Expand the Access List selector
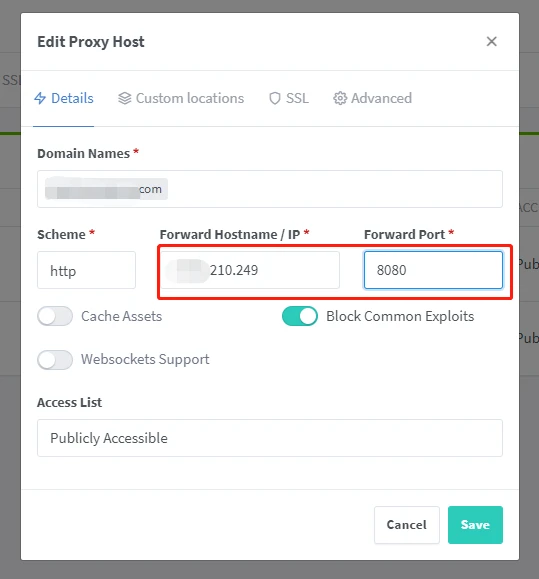The width and height of the screenshot is (539, 579). click(270, 438)
